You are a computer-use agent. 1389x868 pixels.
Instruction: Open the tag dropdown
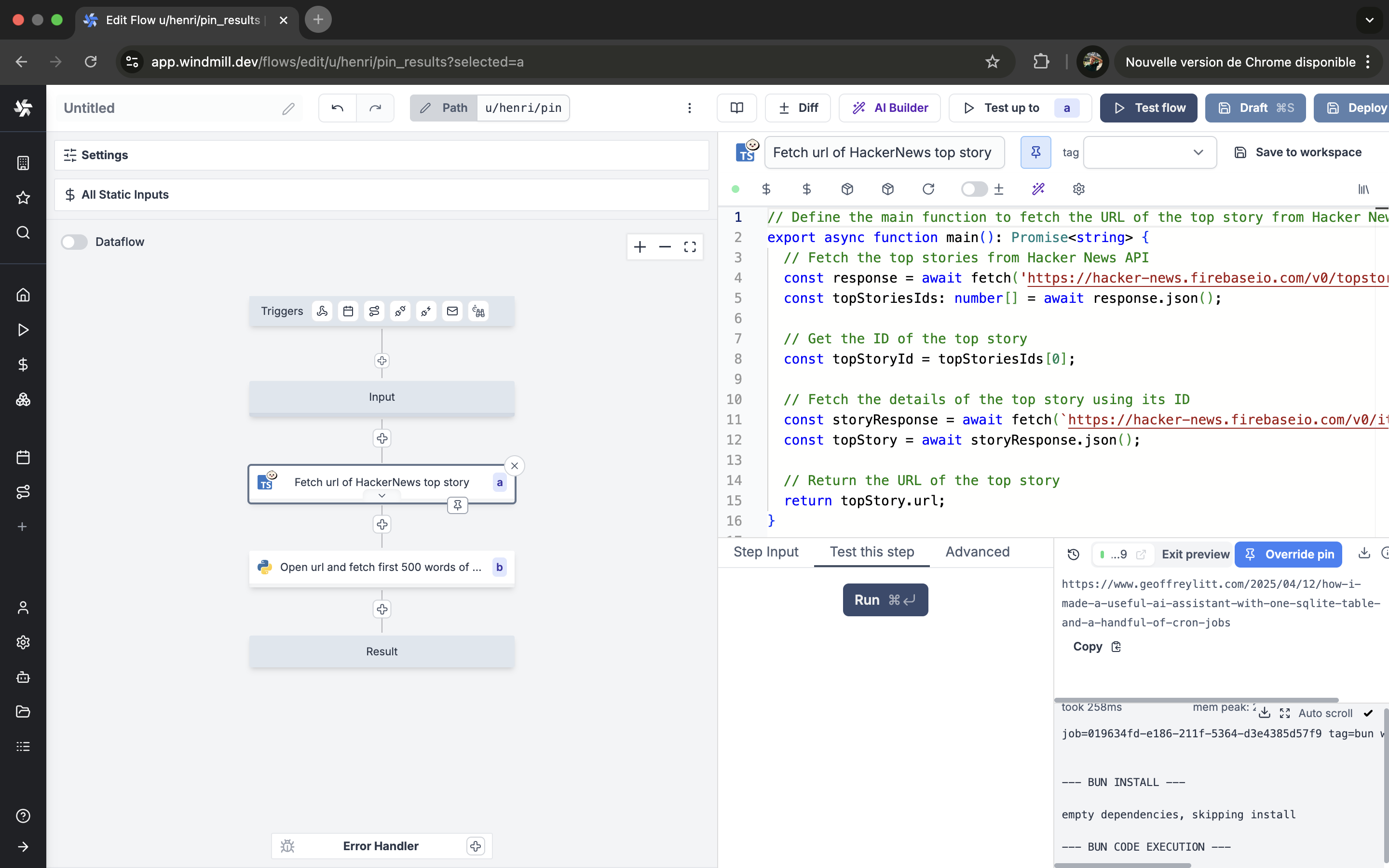coord(1150,152)
